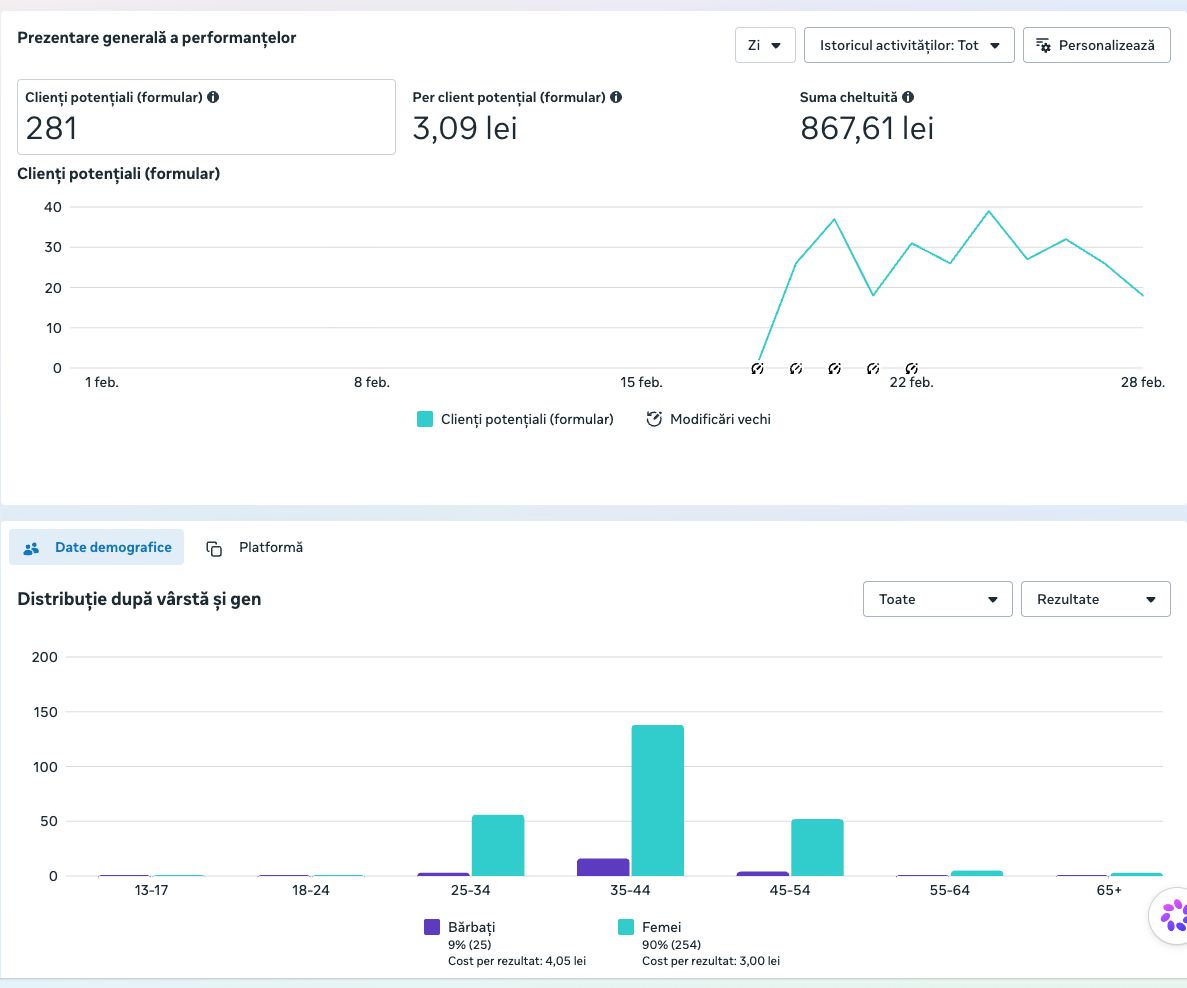
Task: Click the 28 feb. date label
Action: tap(1142, 382)
